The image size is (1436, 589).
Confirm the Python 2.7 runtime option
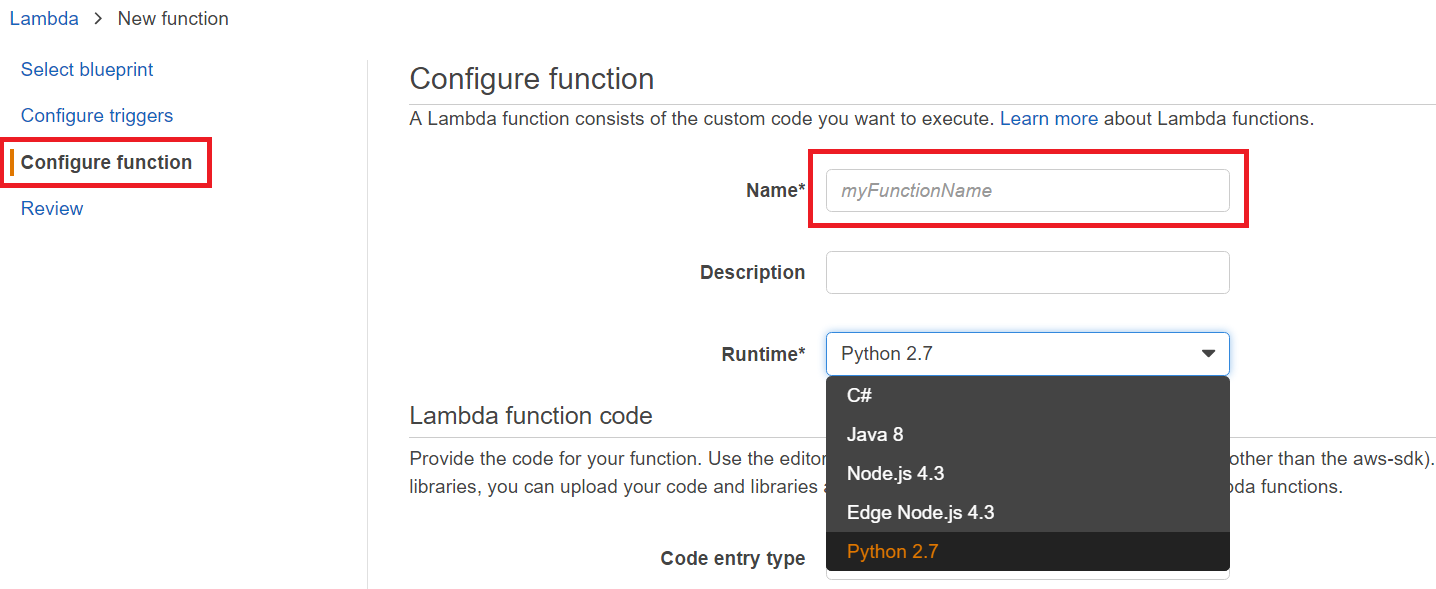(x=892, y=551)
